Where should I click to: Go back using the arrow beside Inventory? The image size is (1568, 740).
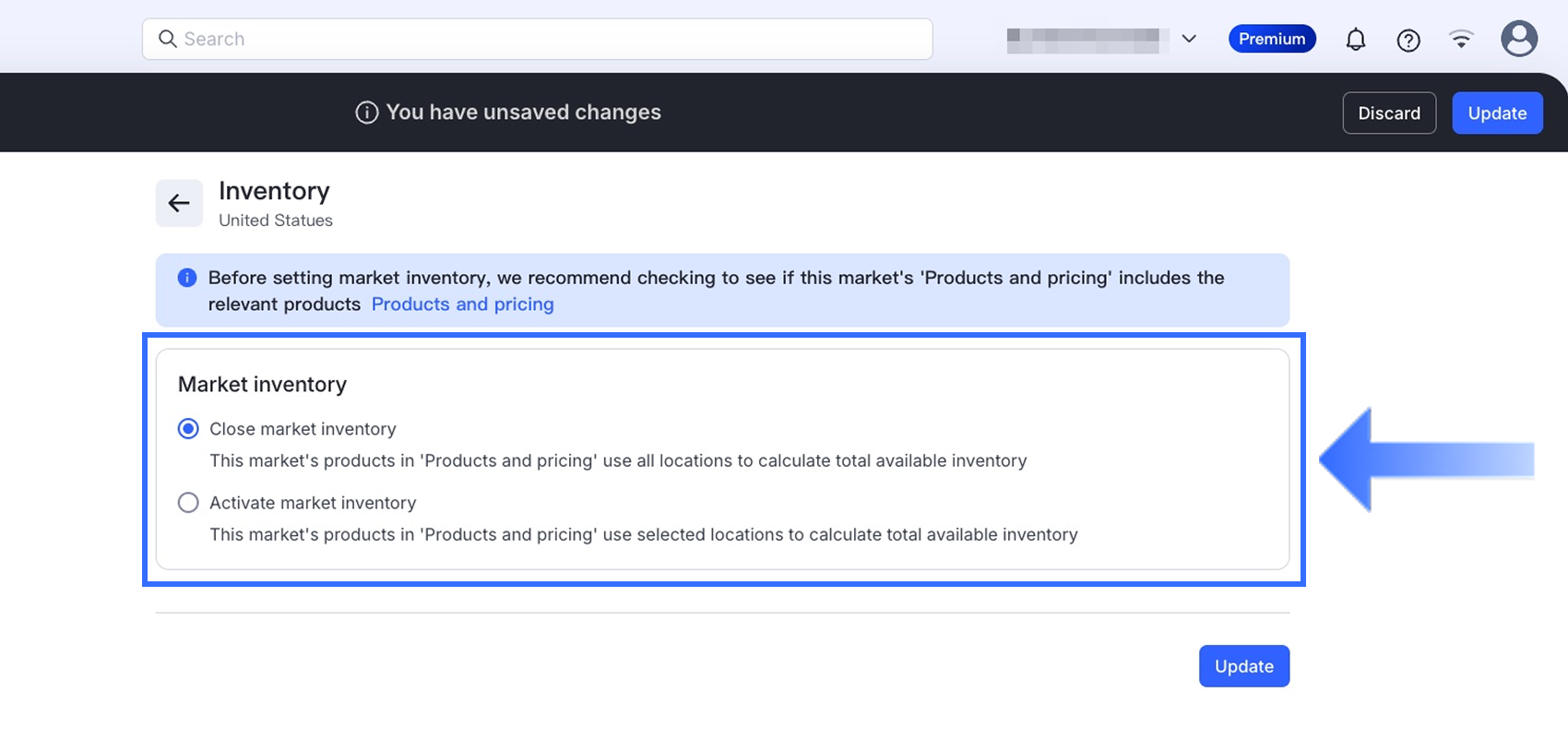pyautogui.click(x=179, y=203)
